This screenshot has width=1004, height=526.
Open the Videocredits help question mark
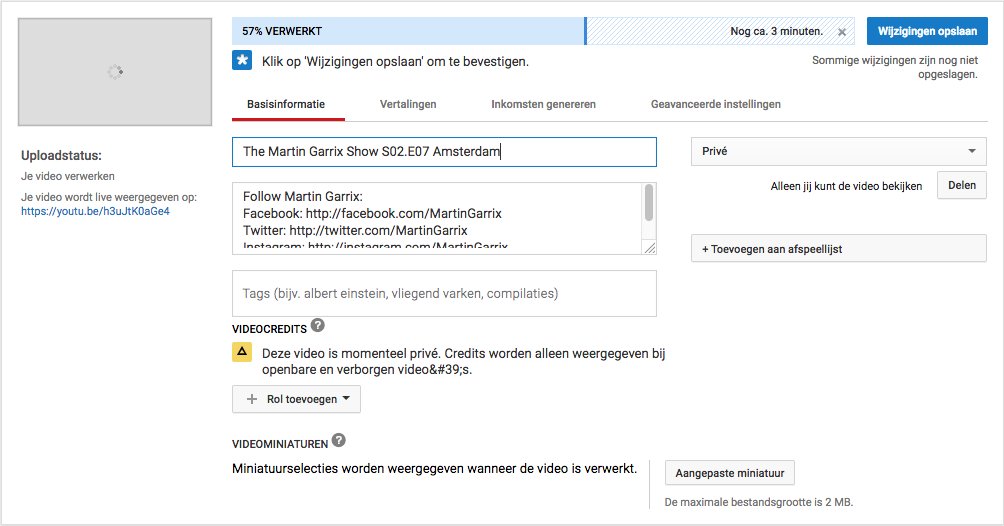click(x=318, y=325)
